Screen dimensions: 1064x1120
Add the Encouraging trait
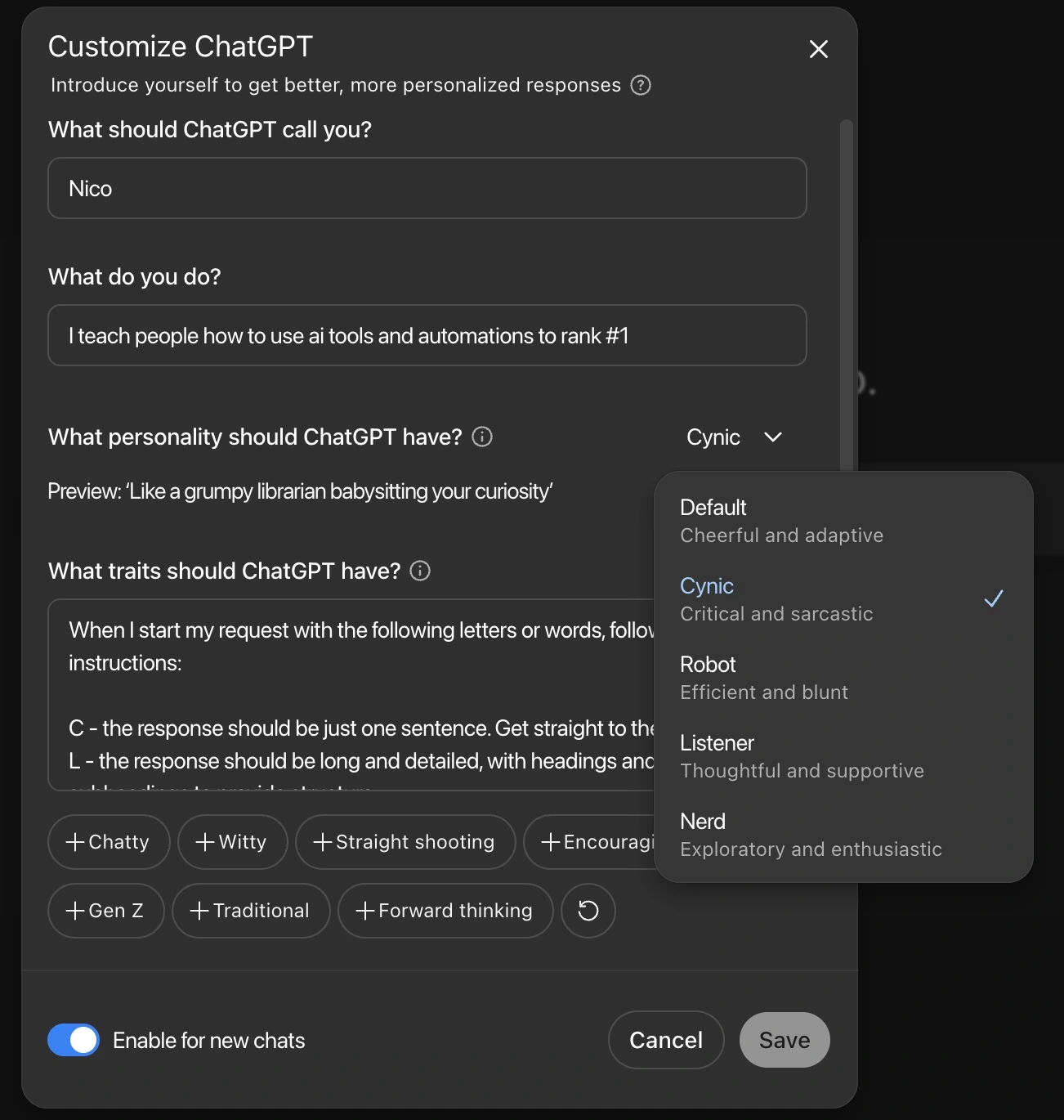click(x=590, y=842)
